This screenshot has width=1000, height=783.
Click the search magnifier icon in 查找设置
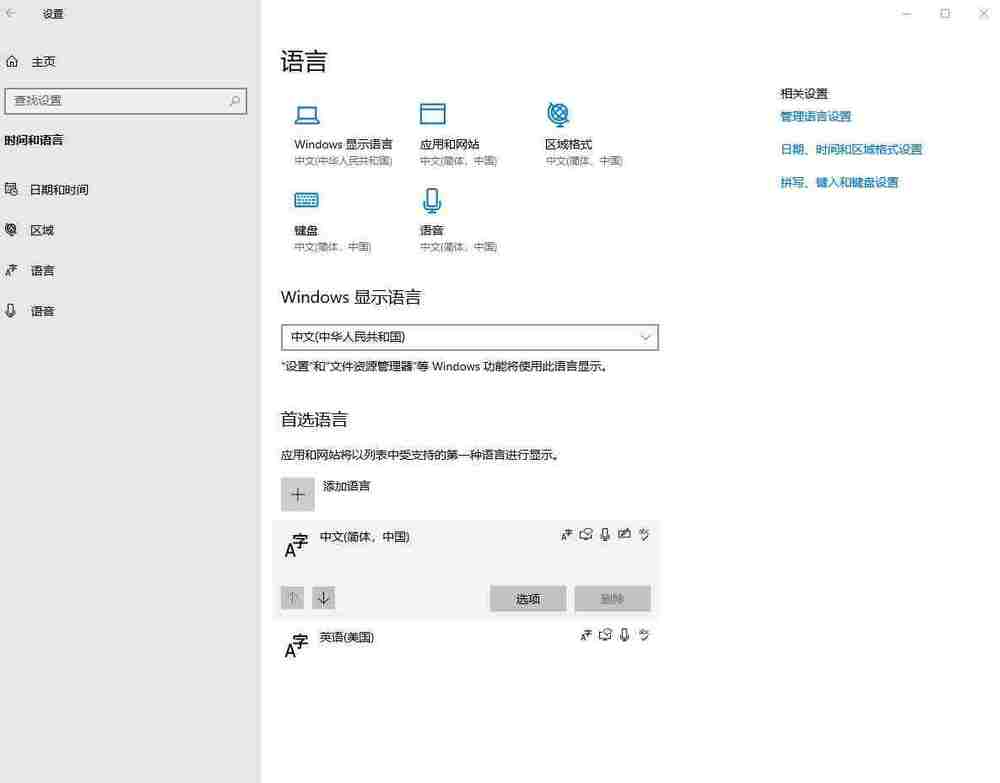click(x=235, y=101)
